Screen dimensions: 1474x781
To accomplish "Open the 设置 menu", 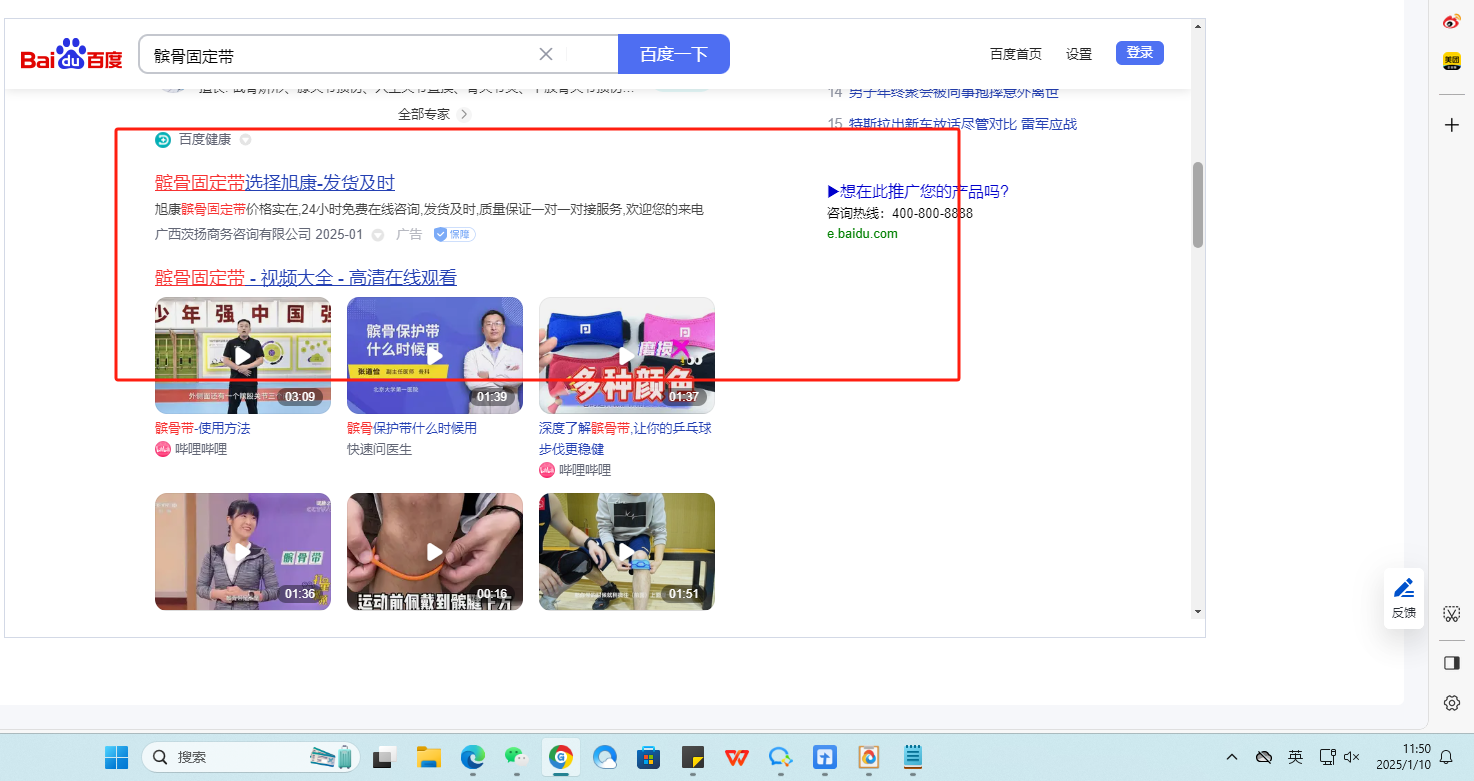I will pos(1079,54).
